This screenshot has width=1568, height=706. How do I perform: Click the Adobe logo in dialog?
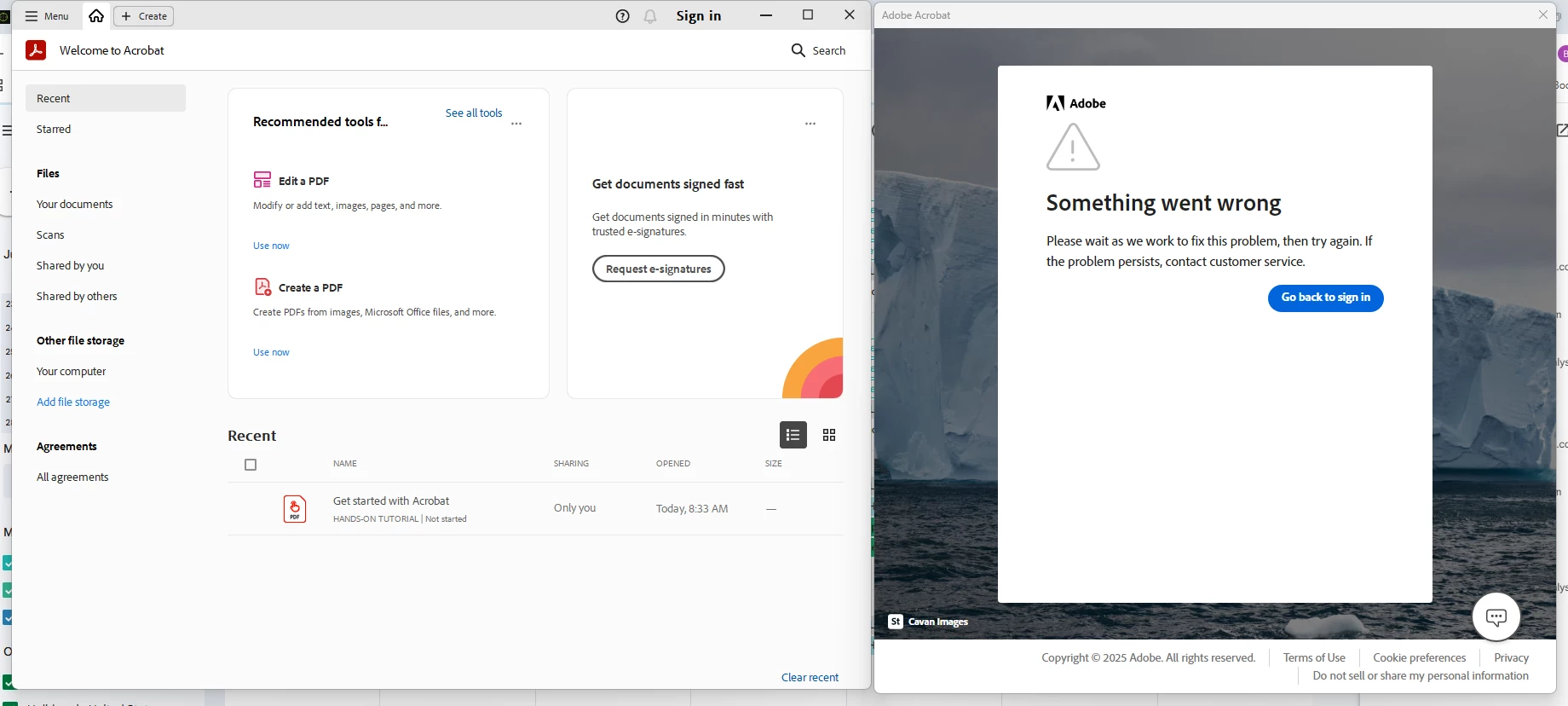coord(1076,103)
